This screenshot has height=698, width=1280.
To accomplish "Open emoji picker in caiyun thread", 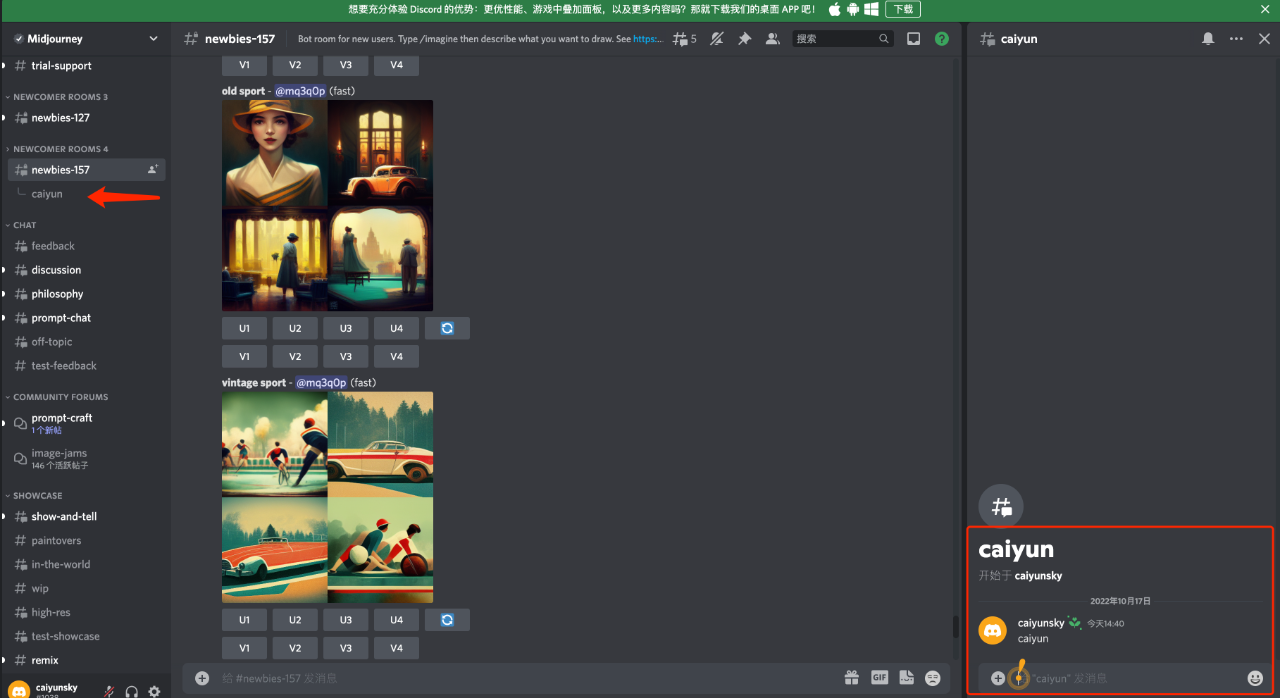I will click(x=1255, y=678).
